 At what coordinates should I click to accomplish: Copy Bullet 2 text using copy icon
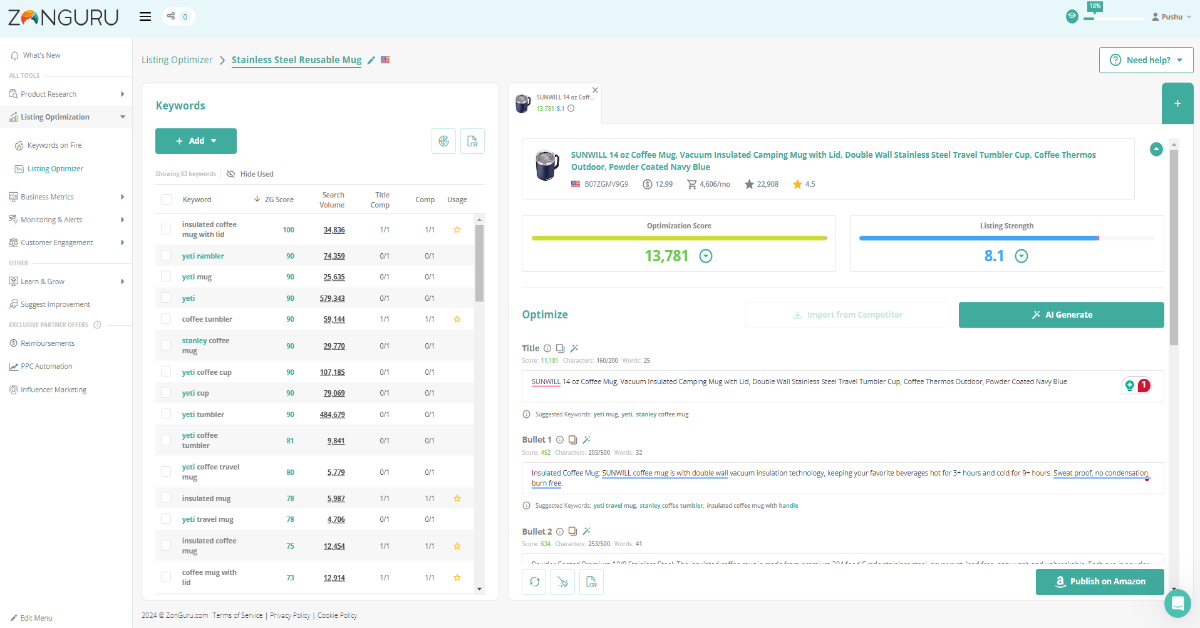click(x=573, y=532)
